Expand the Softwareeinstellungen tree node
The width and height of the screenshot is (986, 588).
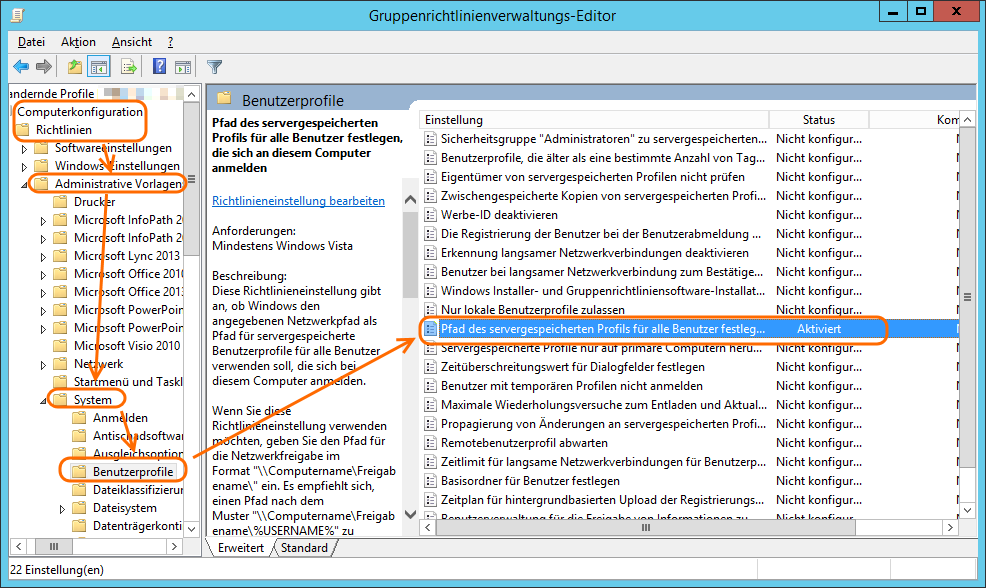tap(24, 148)
